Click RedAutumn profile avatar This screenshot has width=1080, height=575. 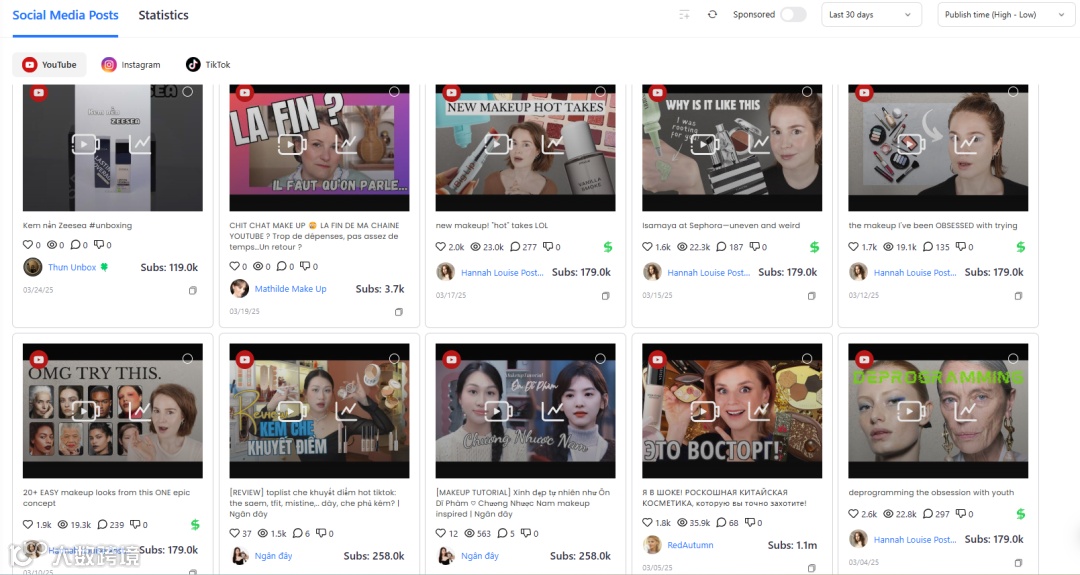652,545
